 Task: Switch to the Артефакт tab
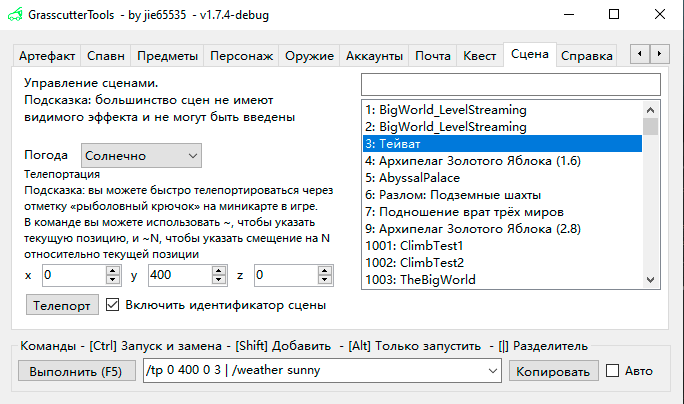click(x=47, y=56)
